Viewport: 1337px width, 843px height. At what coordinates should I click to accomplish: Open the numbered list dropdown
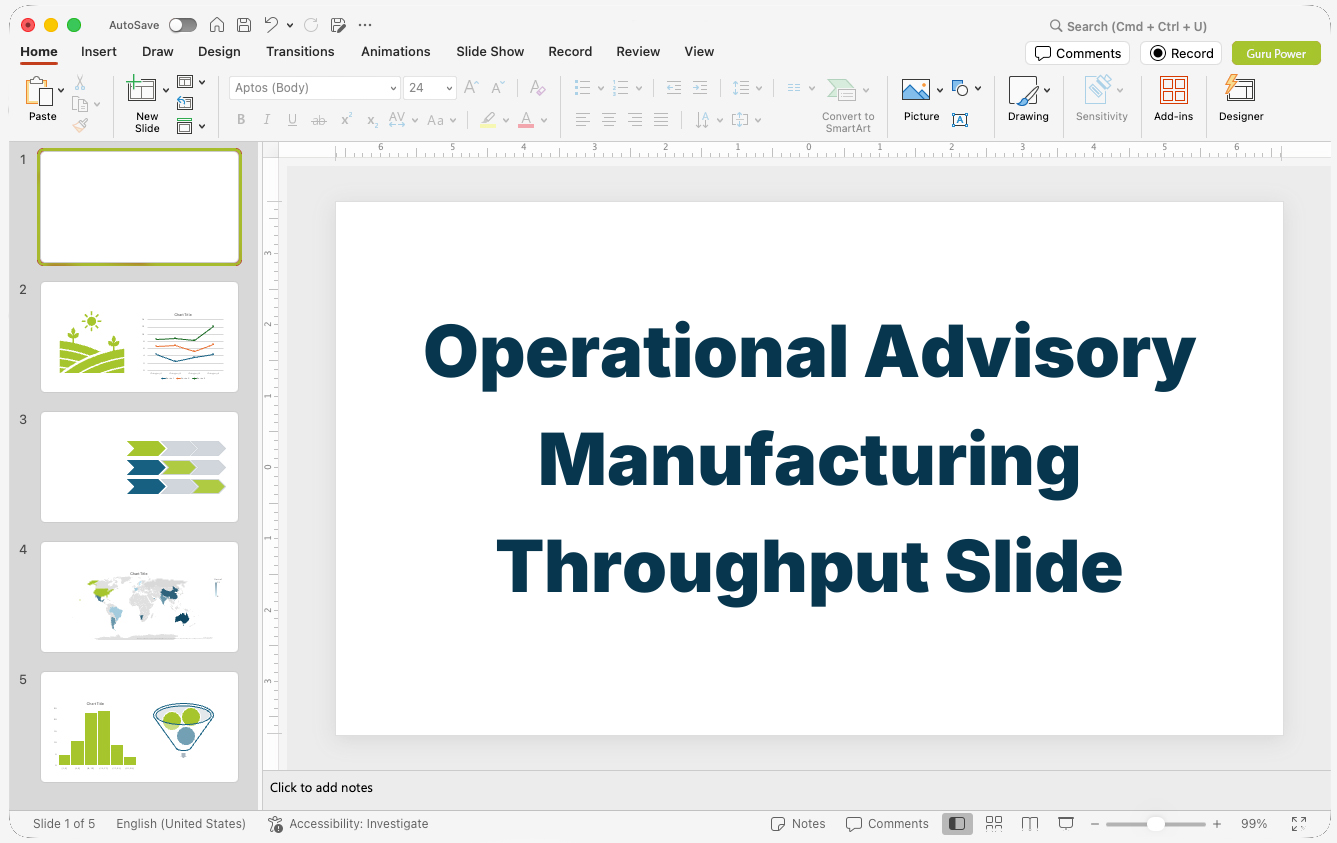tap(639, 88)
